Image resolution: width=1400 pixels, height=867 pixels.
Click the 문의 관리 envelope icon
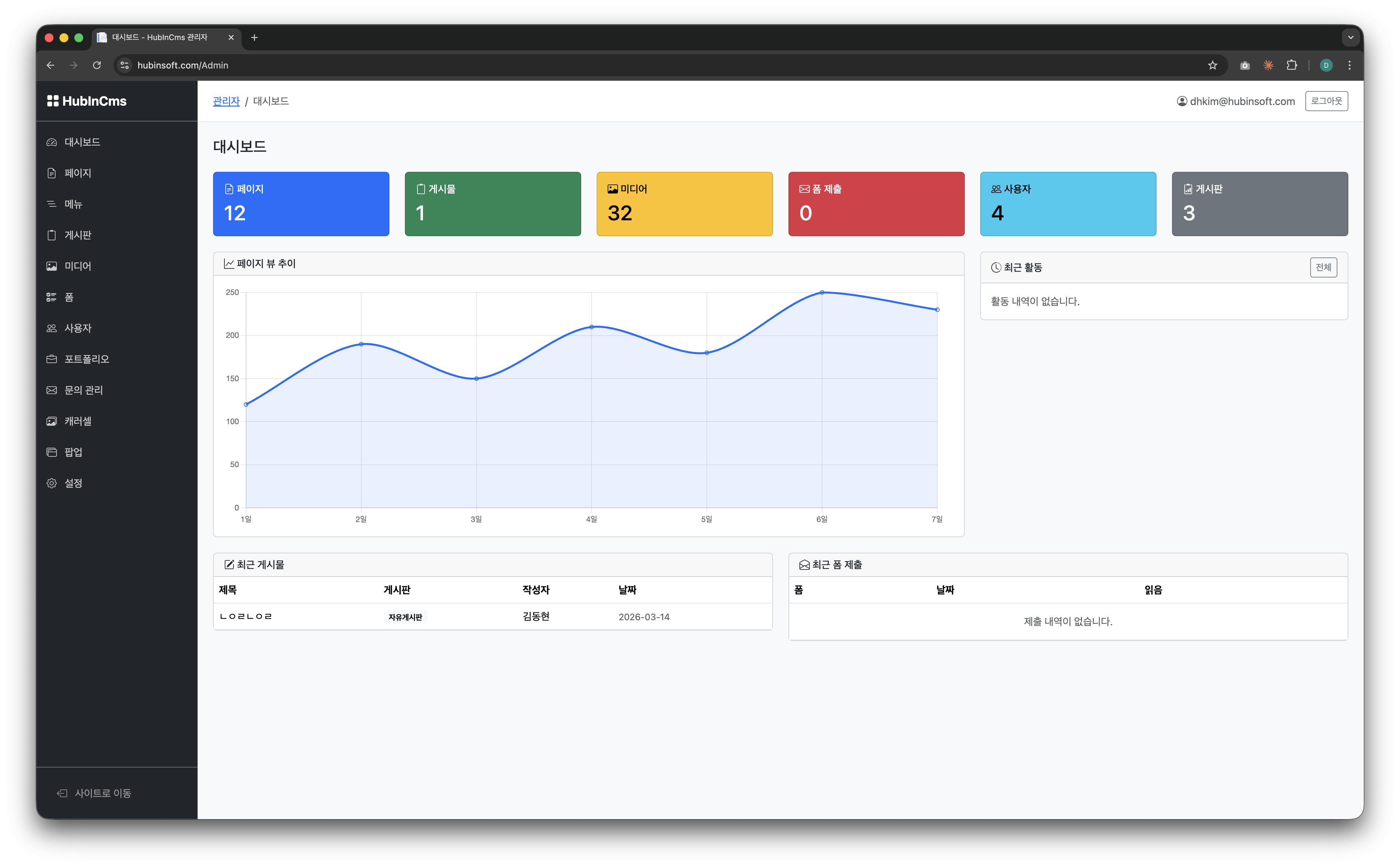click(x=52, y=390)
